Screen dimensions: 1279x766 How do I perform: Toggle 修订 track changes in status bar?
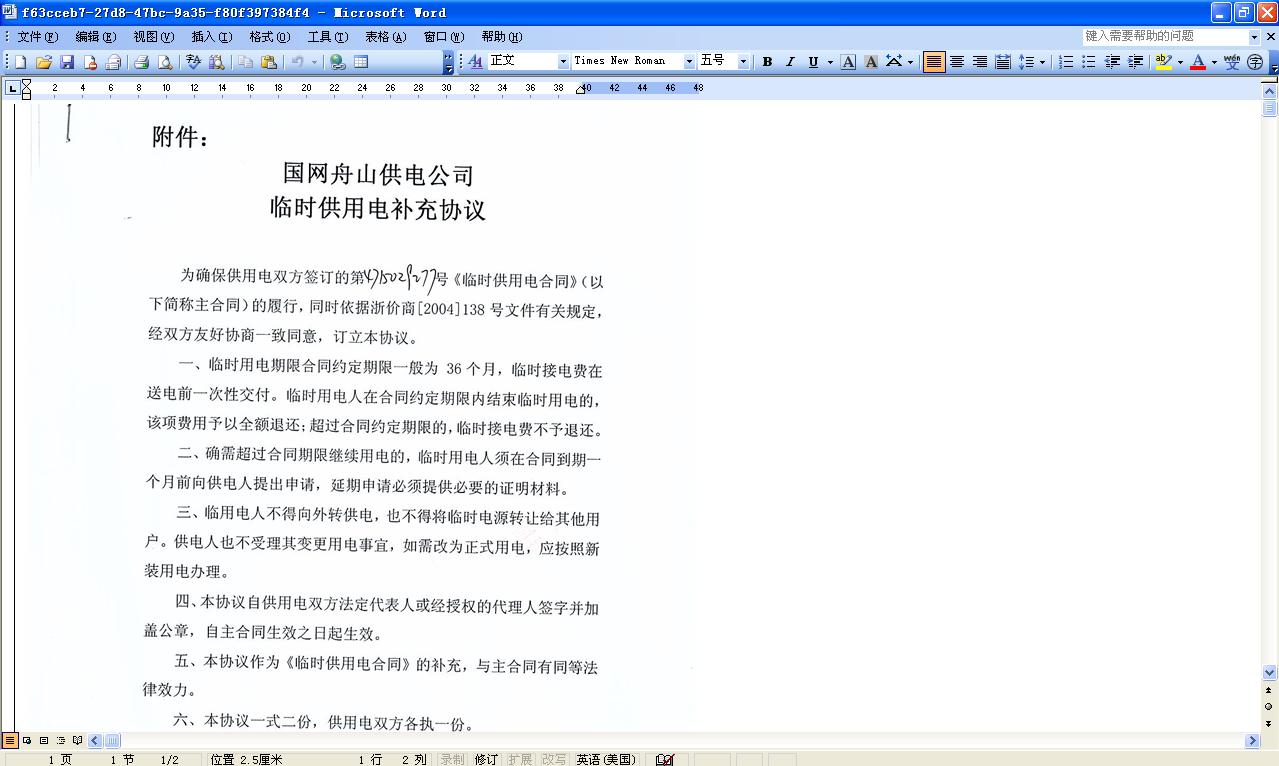pos(486,759)
